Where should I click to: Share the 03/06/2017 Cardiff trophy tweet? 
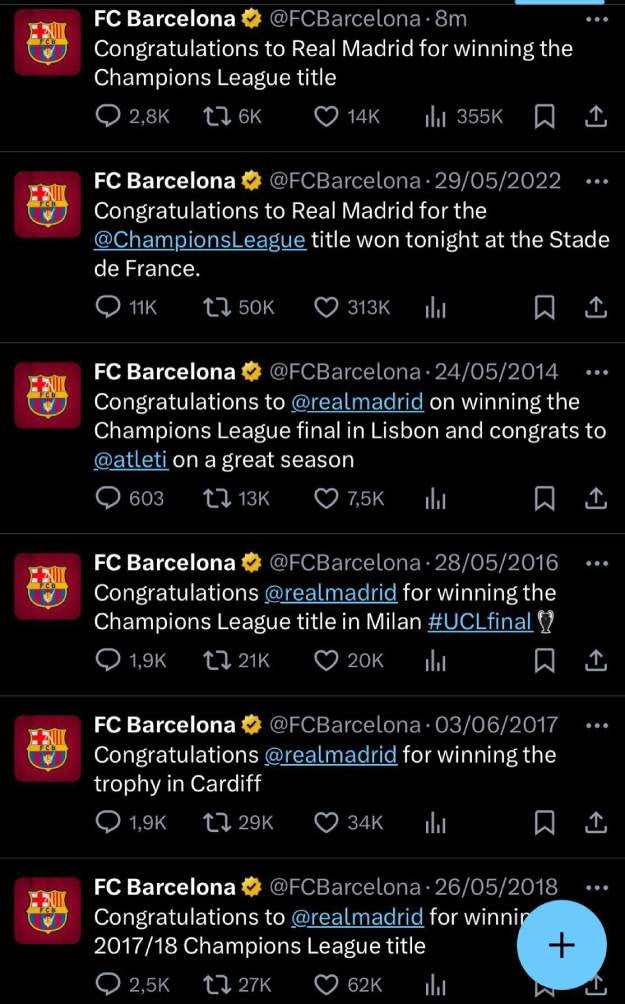click(x=595, y=822)
